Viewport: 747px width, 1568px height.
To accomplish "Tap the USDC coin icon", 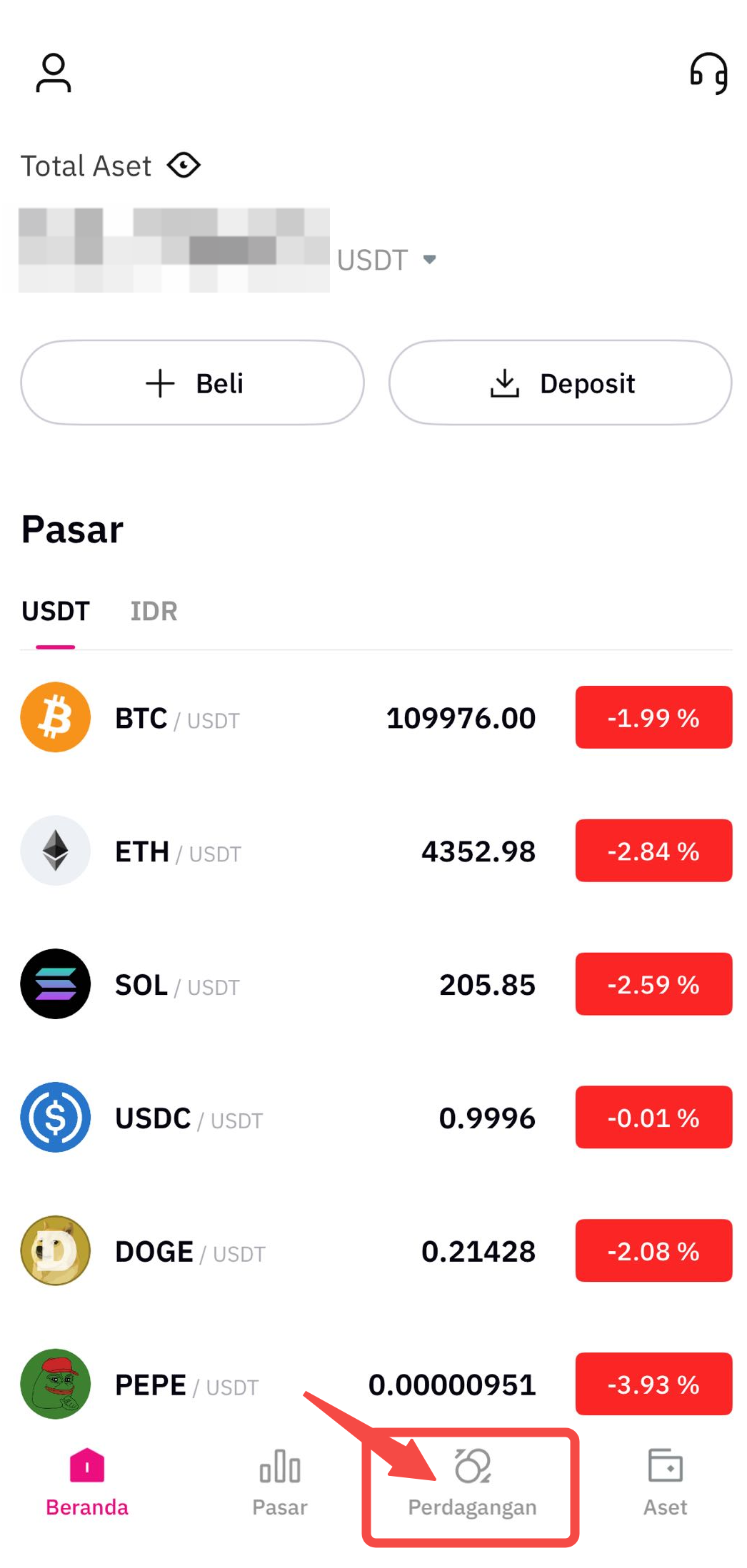I will pyautogui.click(x=56, y=1118).
